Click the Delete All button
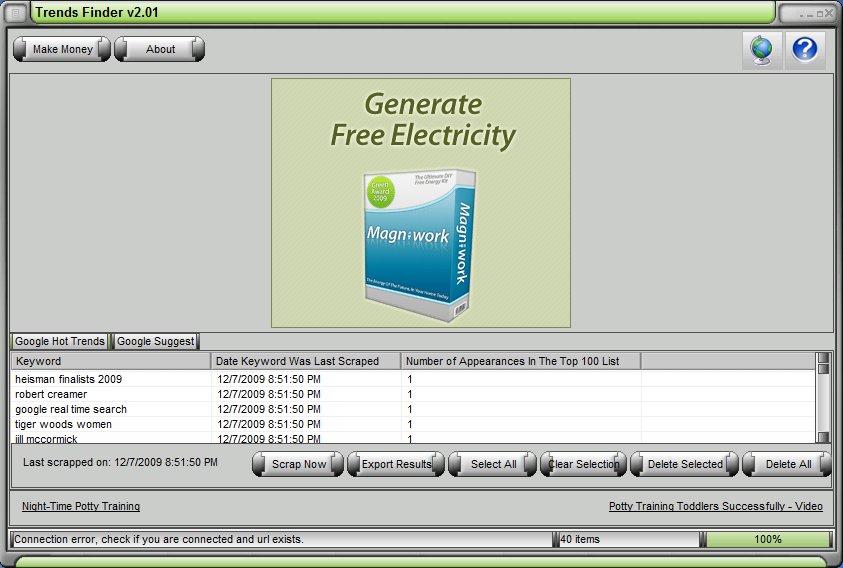 tap(788, 464)
